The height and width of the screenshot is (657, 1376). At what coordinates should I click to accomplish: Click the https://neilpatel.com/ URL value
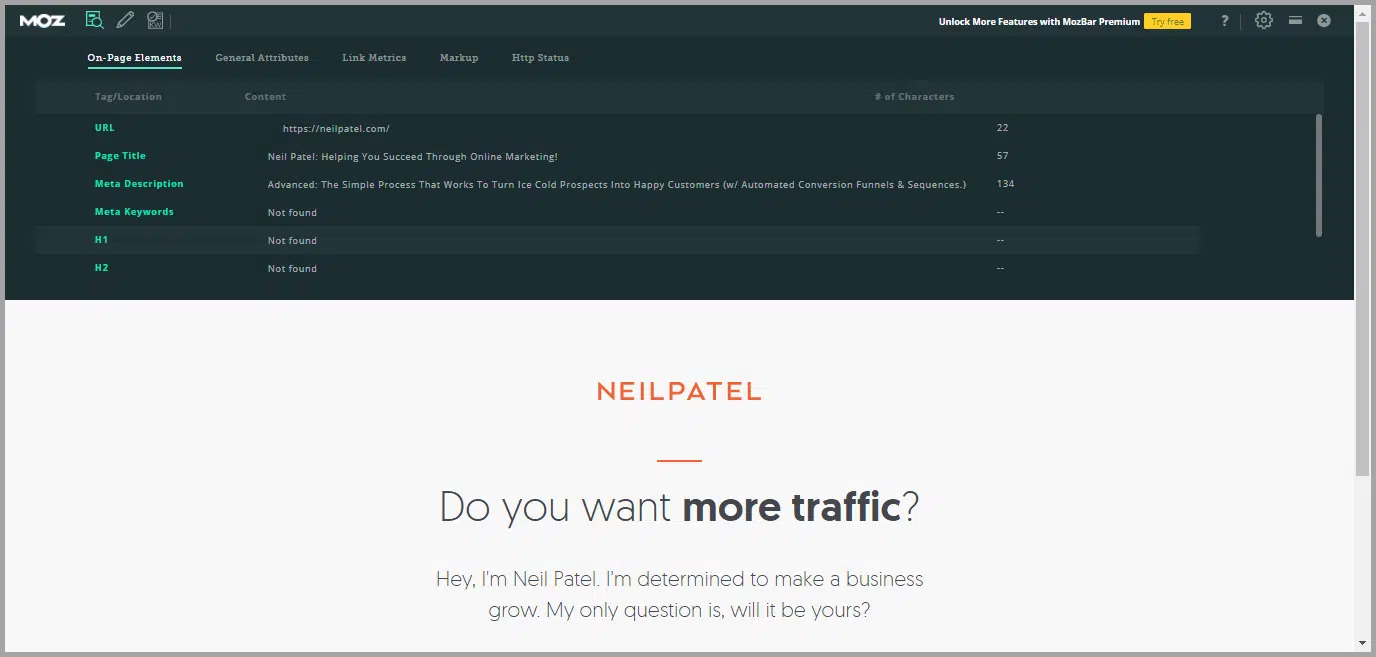point(336,129)
